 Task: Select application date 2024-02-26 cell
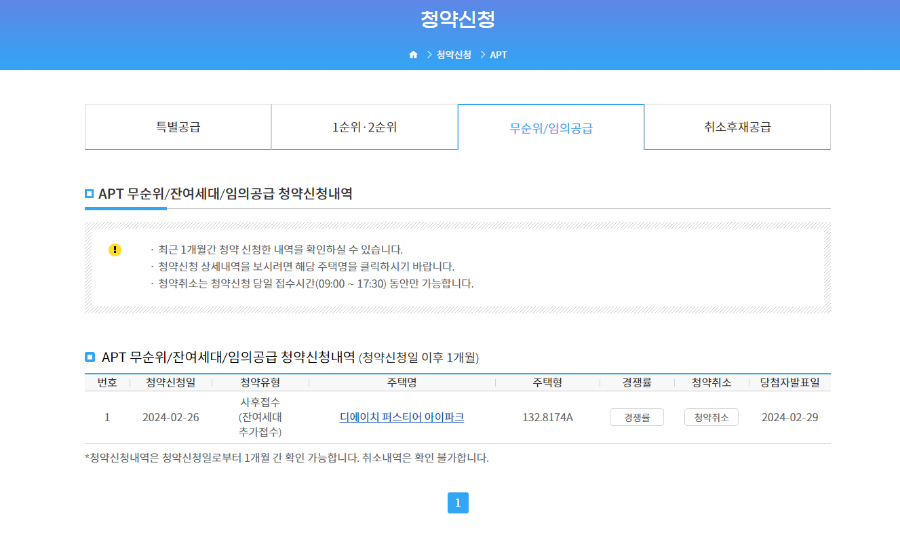point(170,417)
